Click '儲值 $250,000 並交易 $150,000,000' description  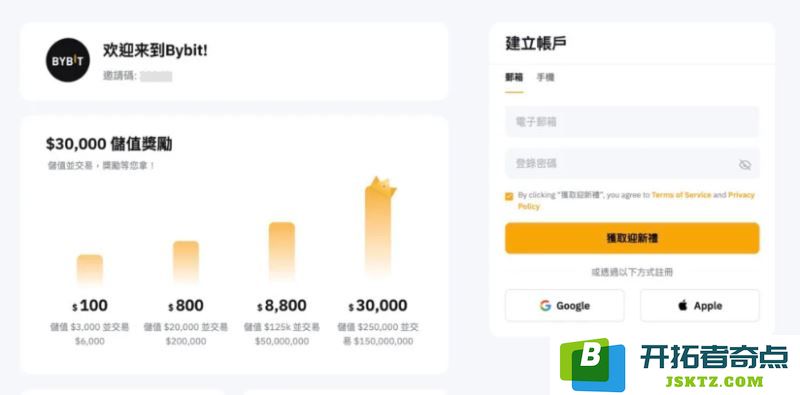pos(378,334)
